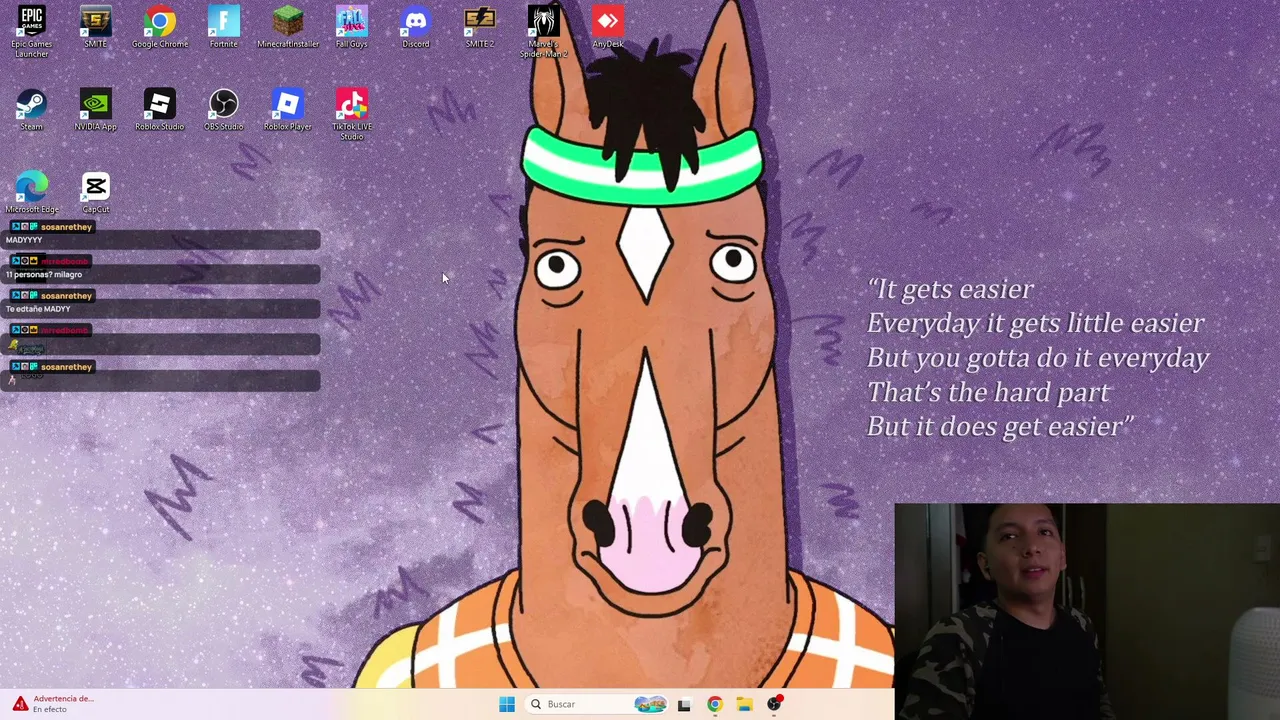1280x720 pixels.
Task: Select the OBS Studio desktop icon
Action: tap(224, 110)
